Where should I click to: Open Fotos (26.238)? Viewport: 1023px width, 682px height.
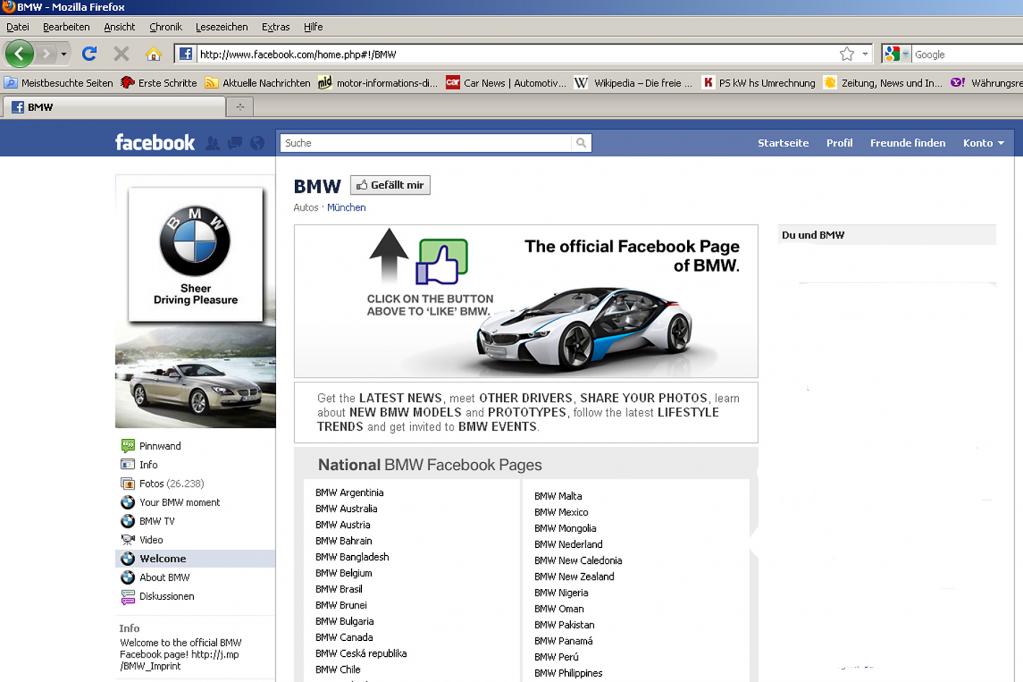[162, 484]
